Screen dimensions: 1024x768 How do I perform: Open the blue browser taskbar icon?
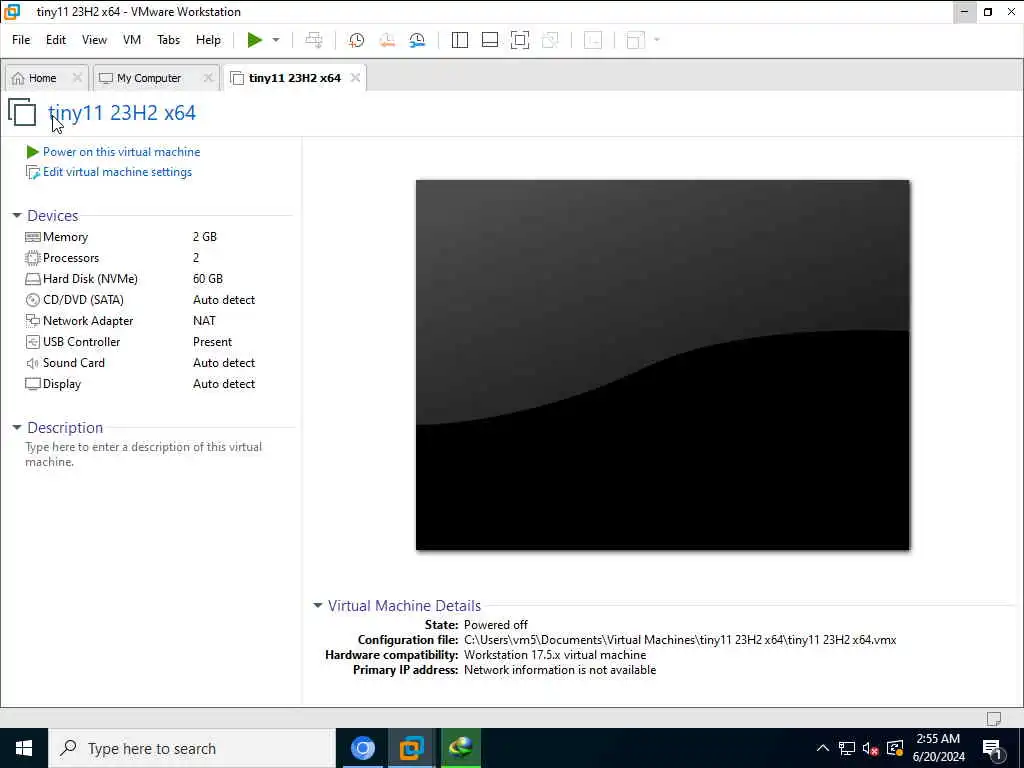362,748
